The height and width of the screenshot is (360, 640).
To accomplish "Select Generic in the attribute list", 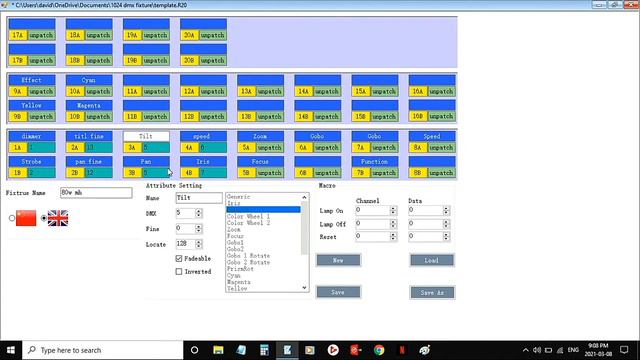I will point(238,197).
